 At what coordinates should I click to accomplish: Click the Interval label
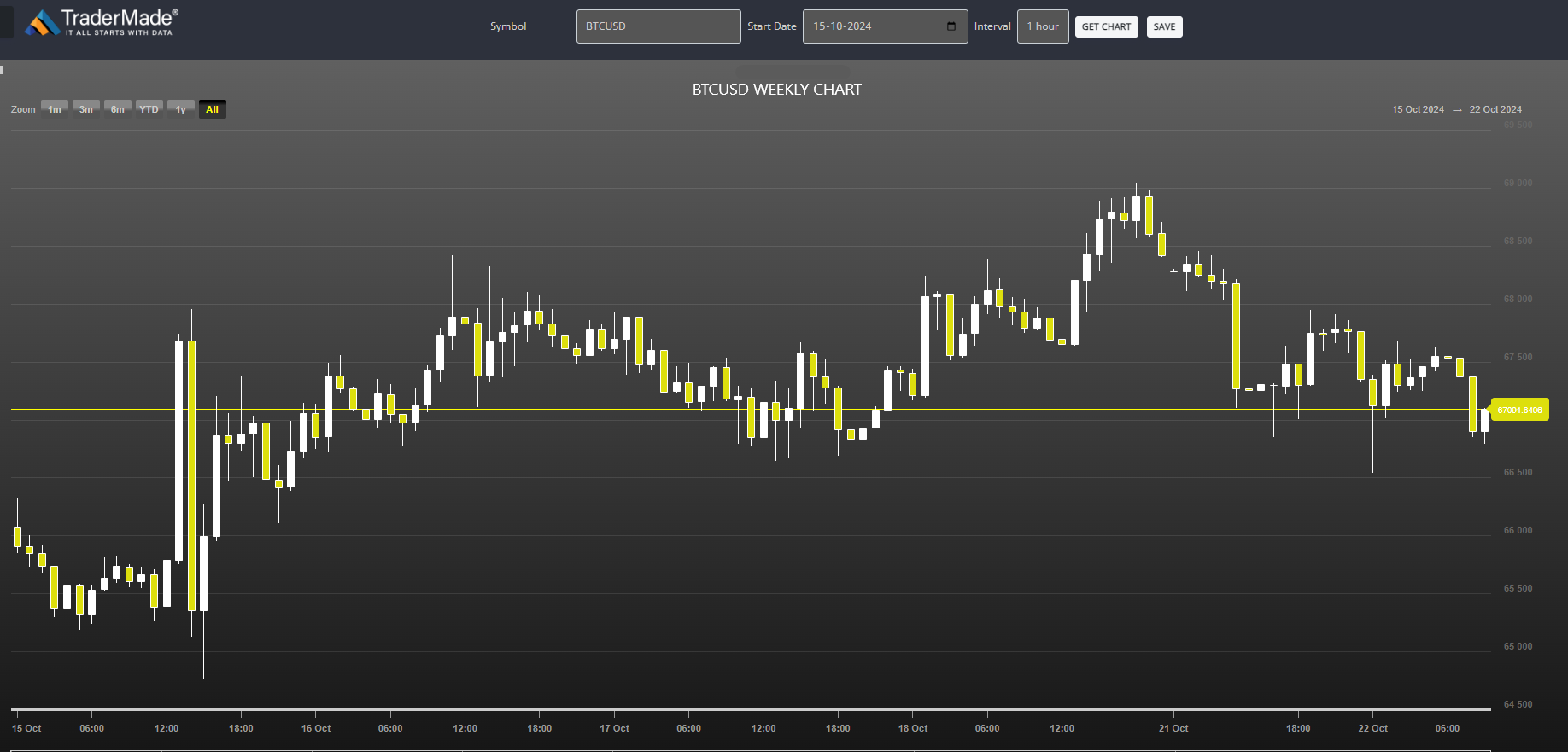pos(992,26)
